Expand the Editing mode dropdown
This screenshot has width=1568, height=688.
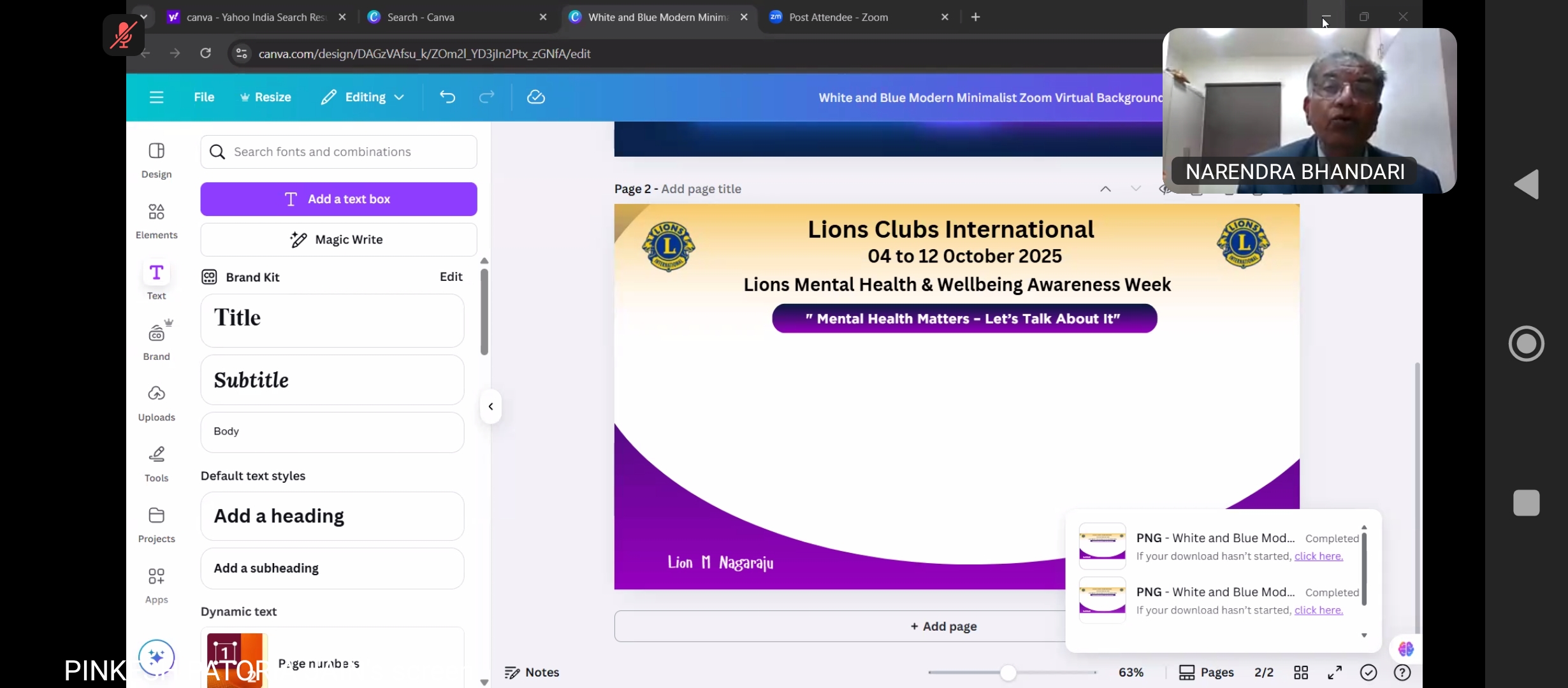click(363, 97)
